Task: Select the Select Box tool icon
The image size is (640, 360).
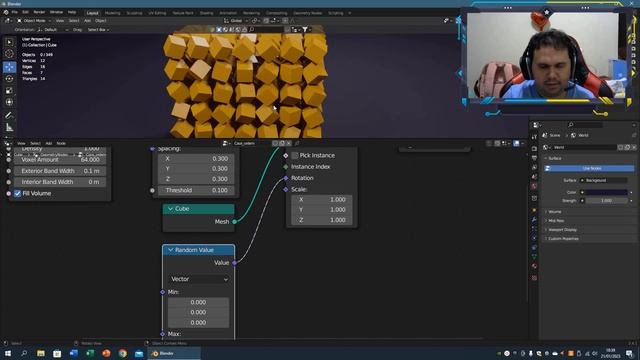Action: coord(9,42)
